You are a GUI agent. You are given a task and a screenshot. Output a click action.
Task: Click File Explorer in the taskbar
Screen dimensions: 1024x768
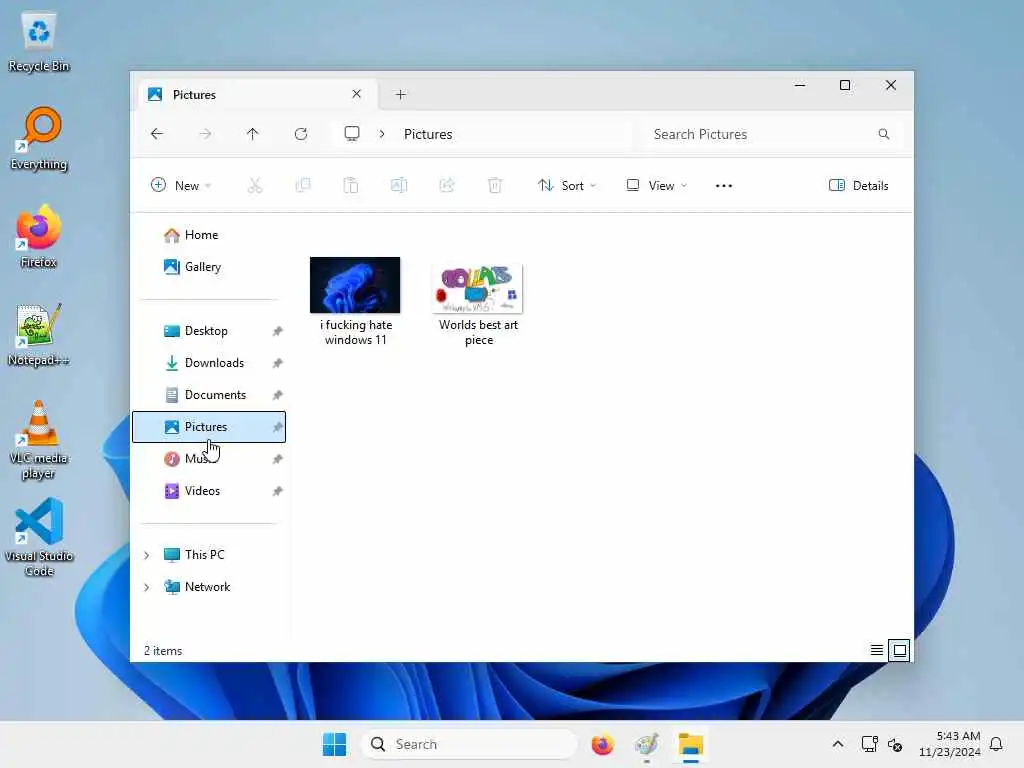(x=690, y=744)
